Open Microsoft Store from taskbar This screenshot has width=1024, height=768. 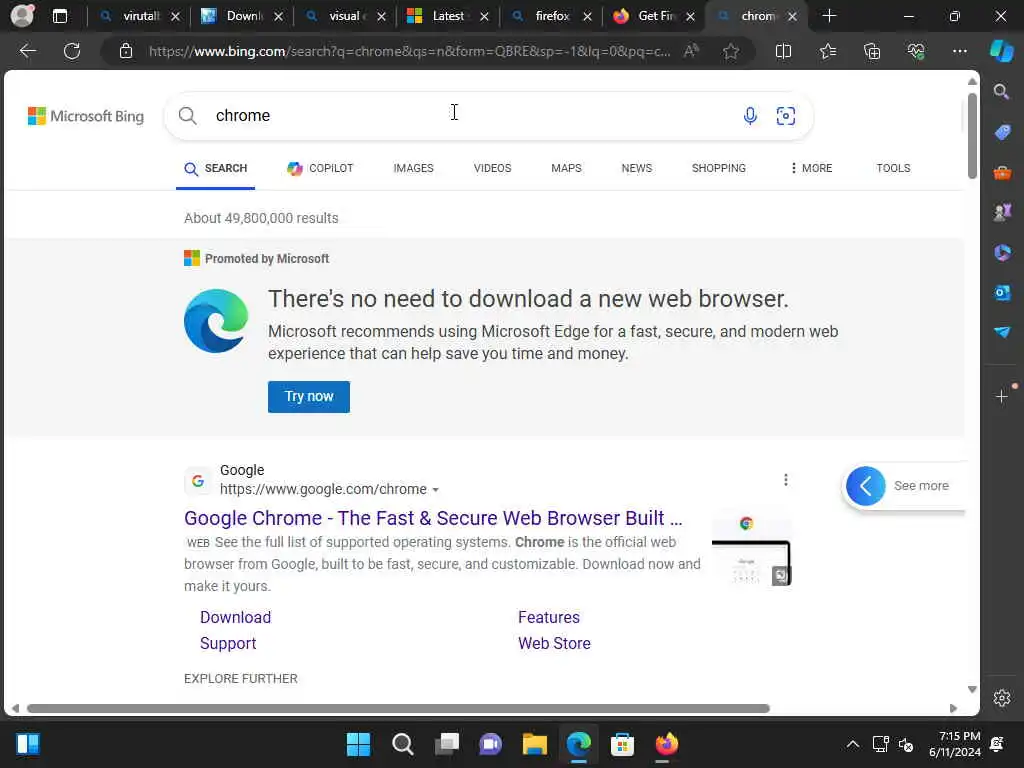click(622, 744)
